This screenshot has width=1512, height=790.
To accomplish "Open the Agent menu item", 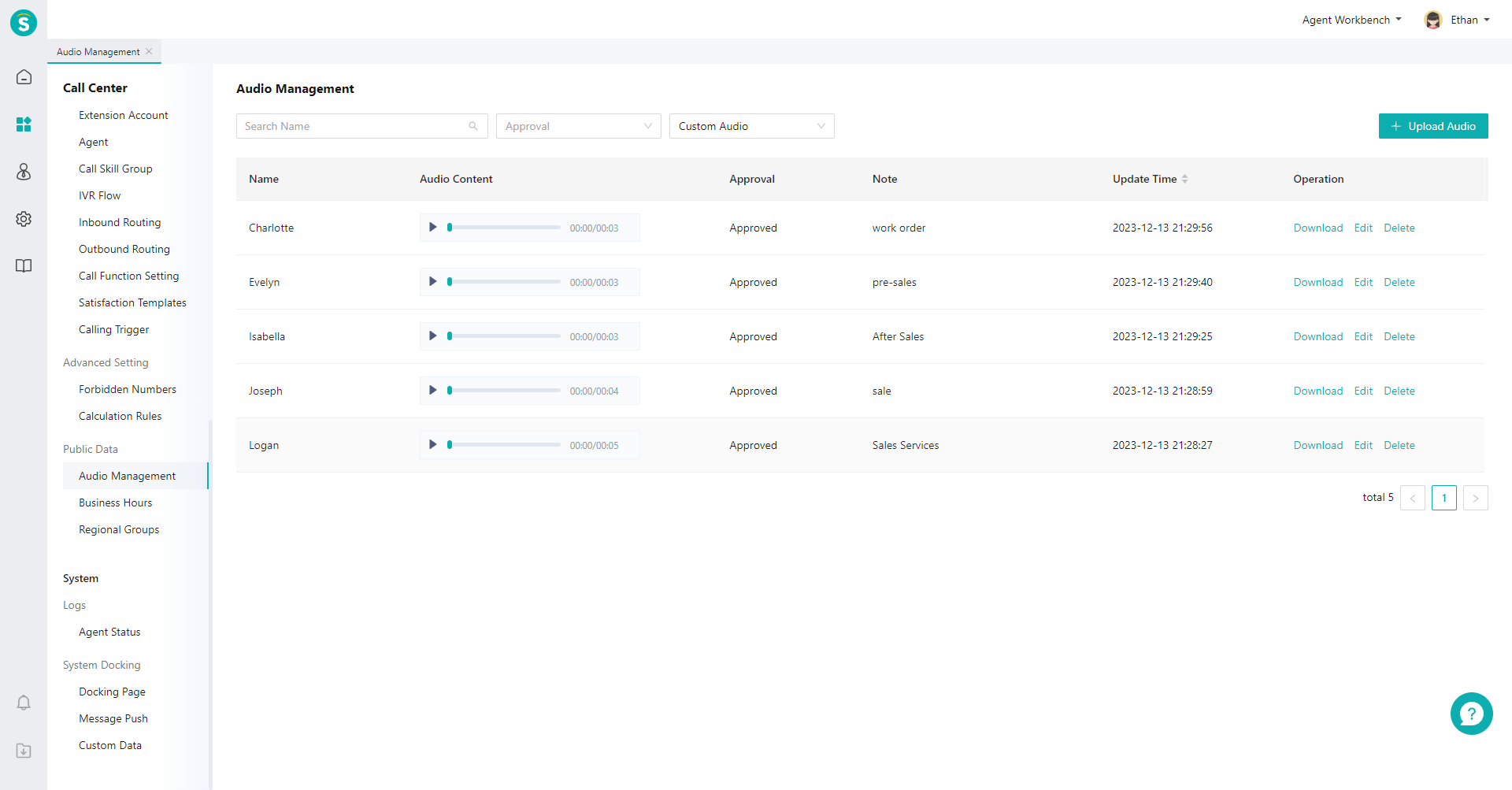I will click(x=94, y=142).
